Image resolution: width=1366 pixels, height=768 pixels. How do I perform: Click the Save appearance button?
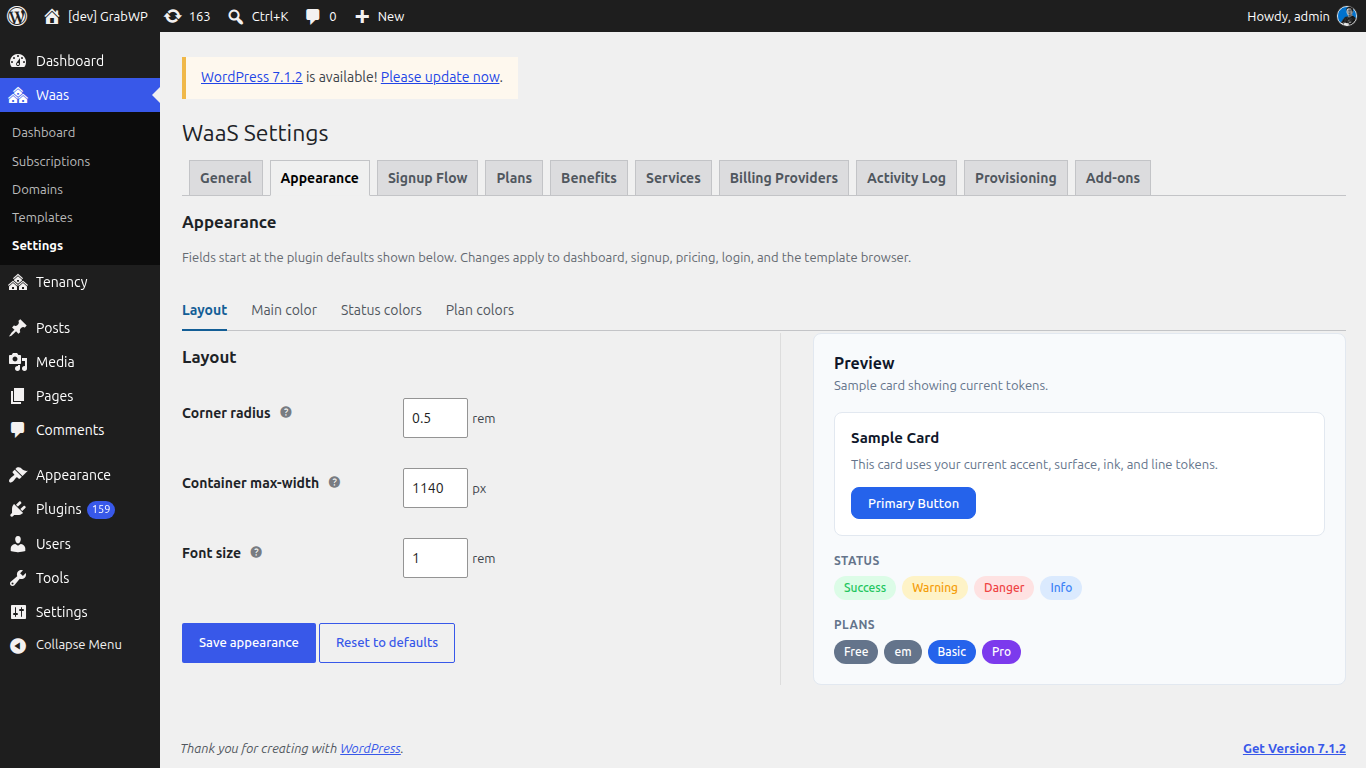coord(249,643)
